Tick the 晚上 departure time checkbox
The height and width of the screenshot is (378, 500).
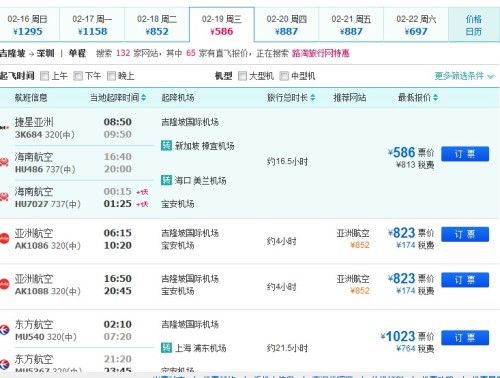(x=111, y=76)
